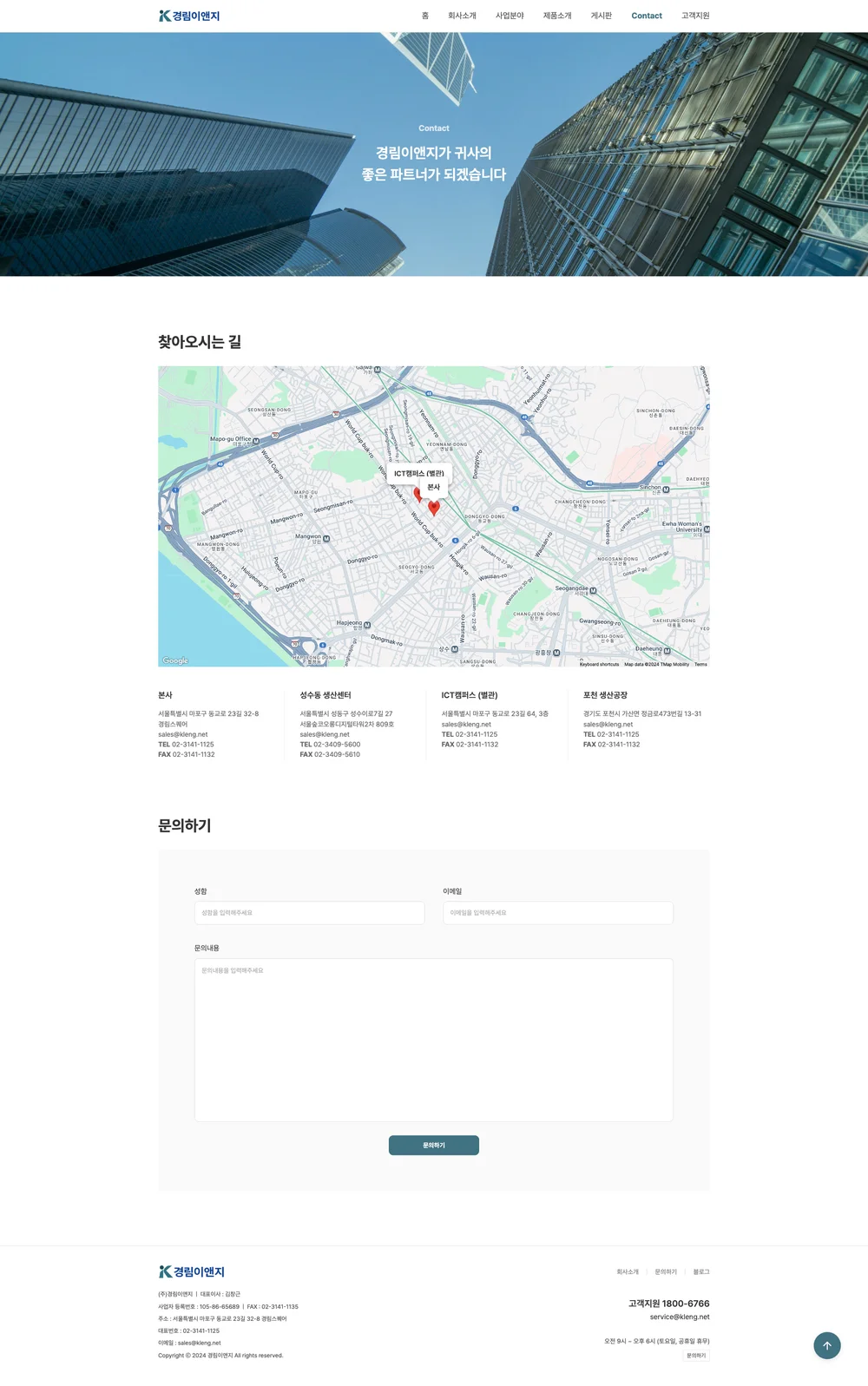Click the 고객지원 1800-6766 phone number

(x=669, y=1304)
